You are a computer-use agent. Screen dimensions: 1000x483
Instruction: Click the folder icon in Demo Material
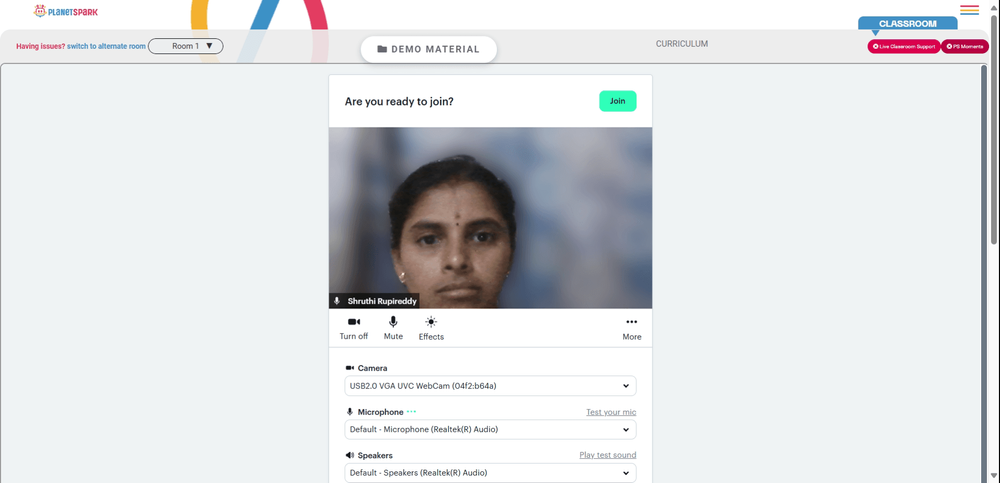[x=382, y=49]
